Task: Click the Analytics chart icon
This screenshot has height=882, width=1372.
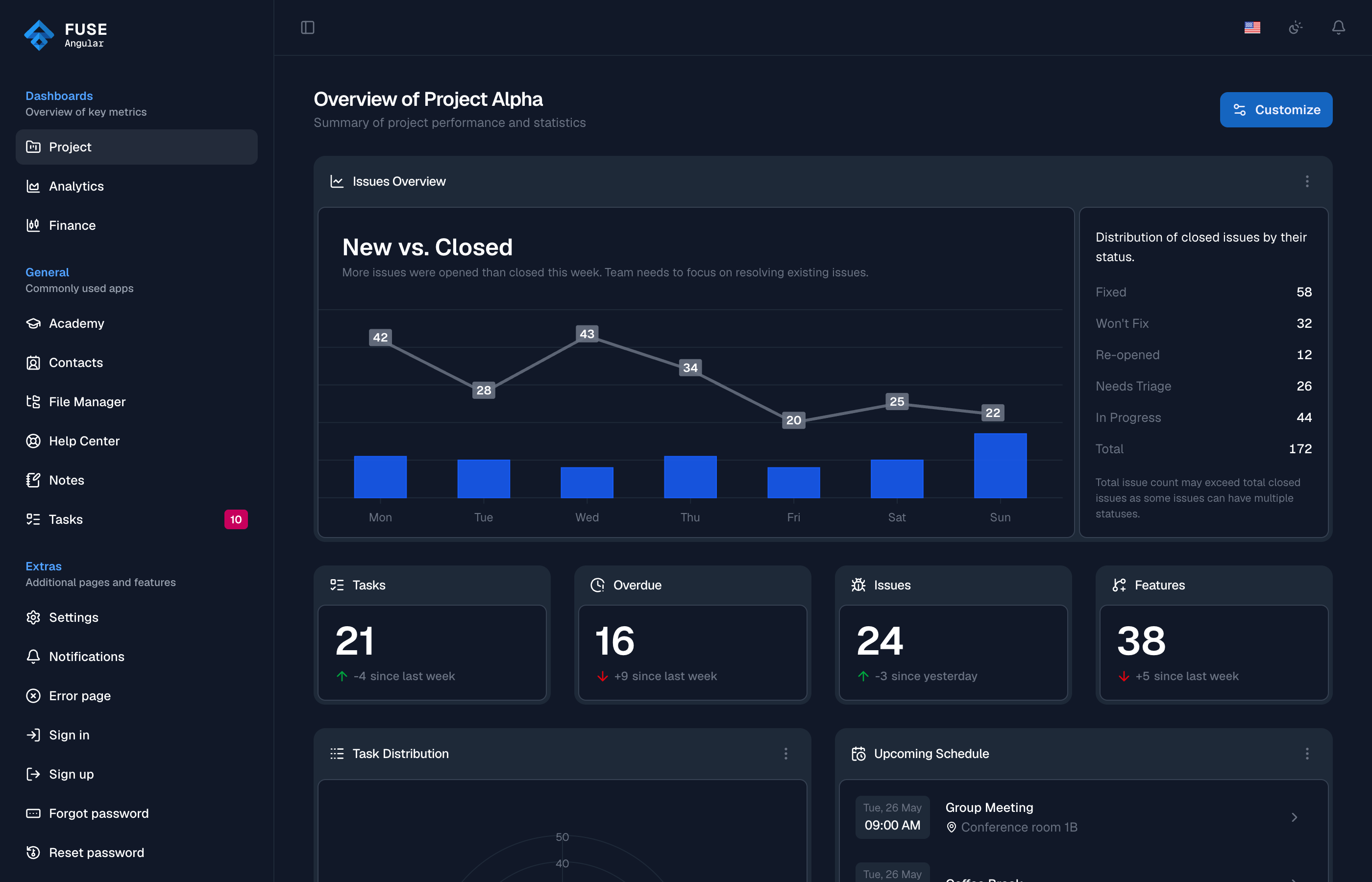Action: 33,186
